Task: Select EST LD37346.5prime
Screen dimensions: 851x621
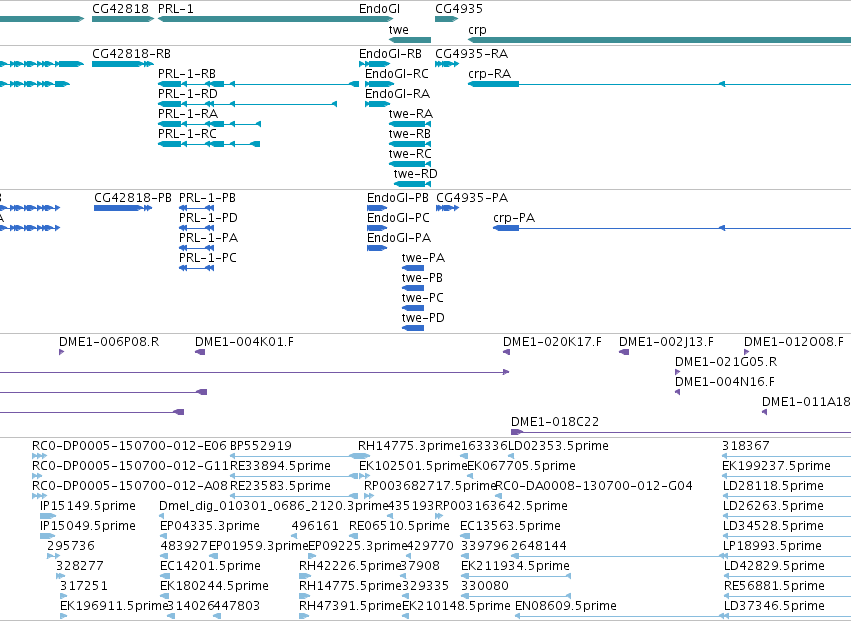Action: [786, 616]
